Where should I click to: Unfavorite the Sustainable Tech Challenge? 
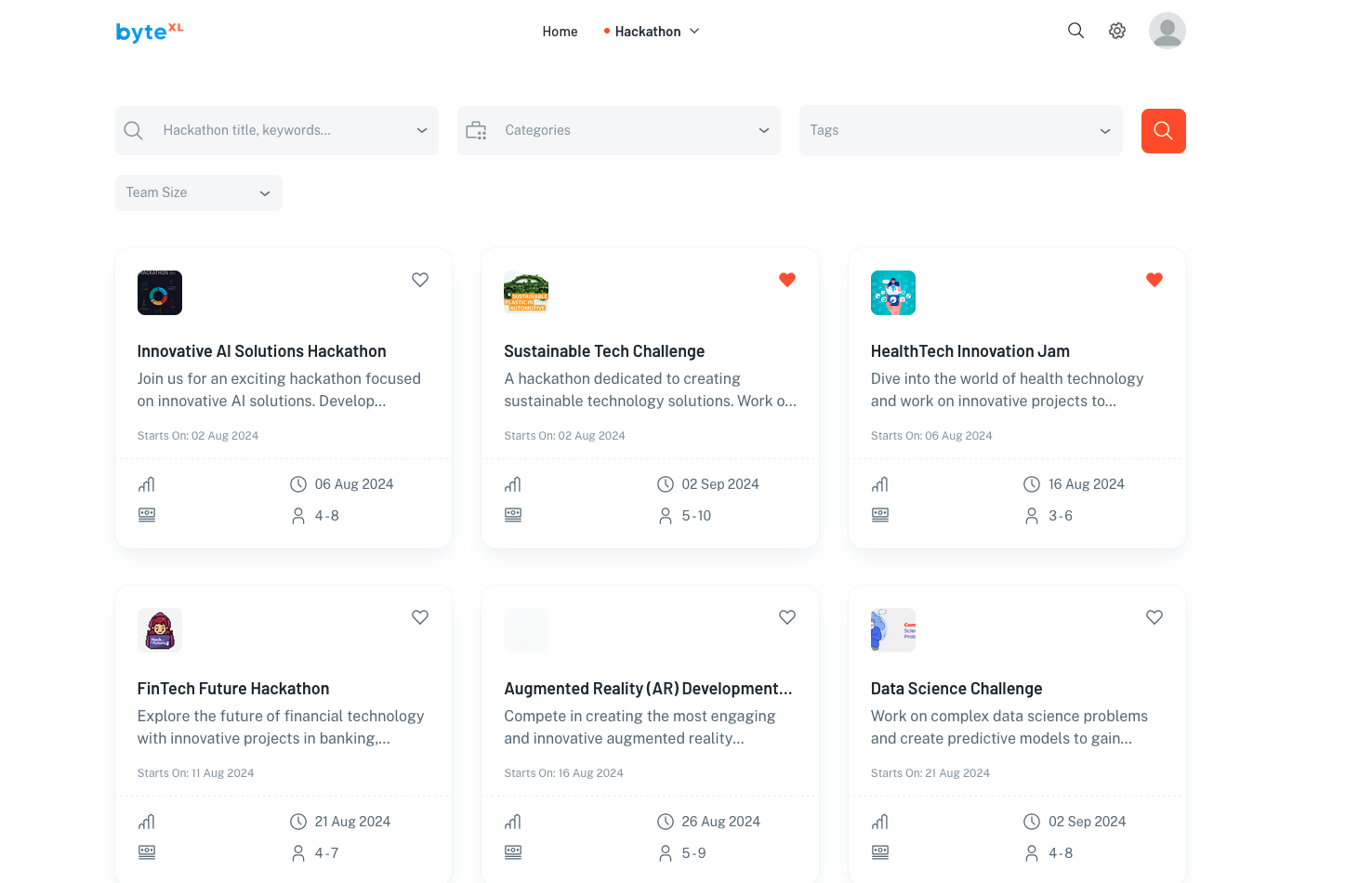tap(787, 280)
